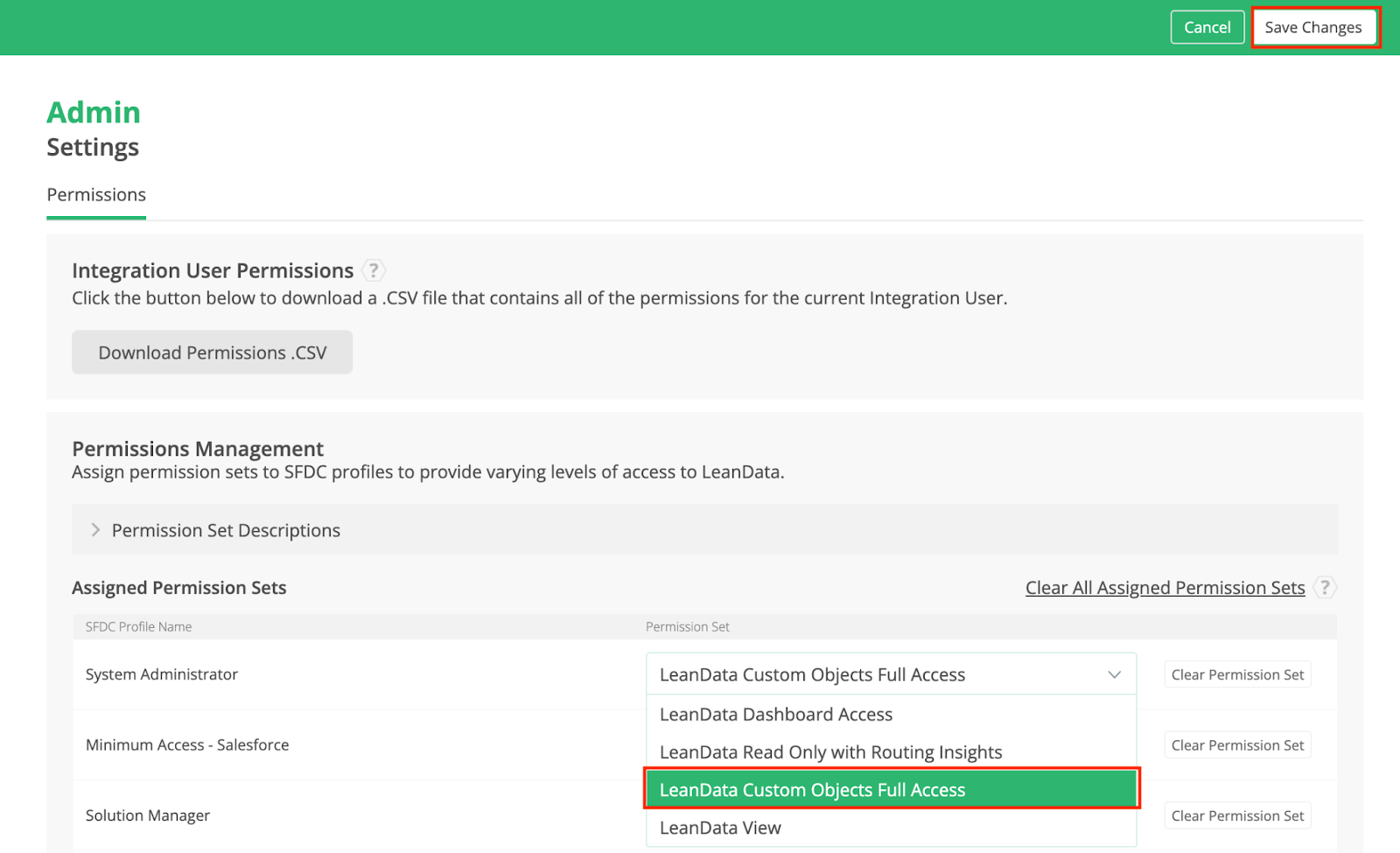Expand the Permission Set Descriptions section
Image resolution: width=1400 pixels, height=853 pixels.
(226, 530)
